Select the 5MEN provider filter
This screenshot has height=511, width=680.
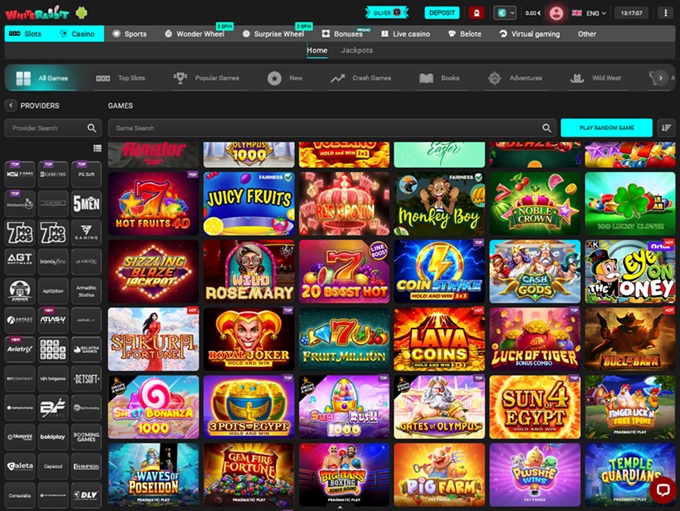click(x=86, y=203)
